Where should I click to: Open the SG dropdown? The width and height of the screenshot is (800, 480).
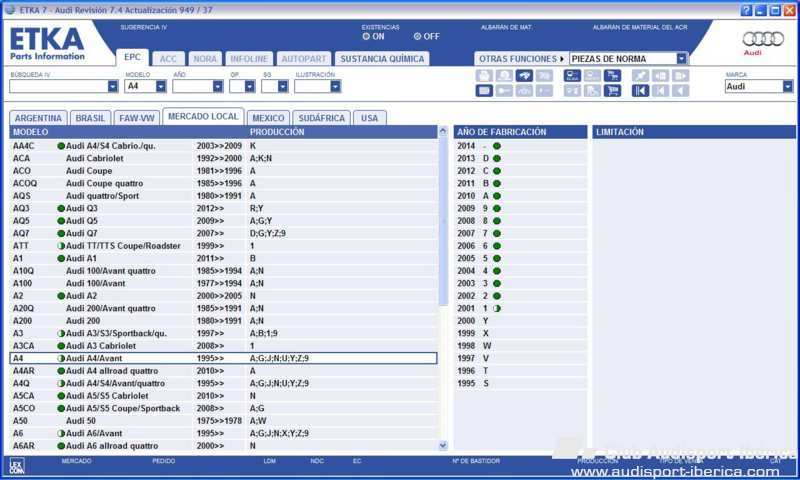[283, 87]
